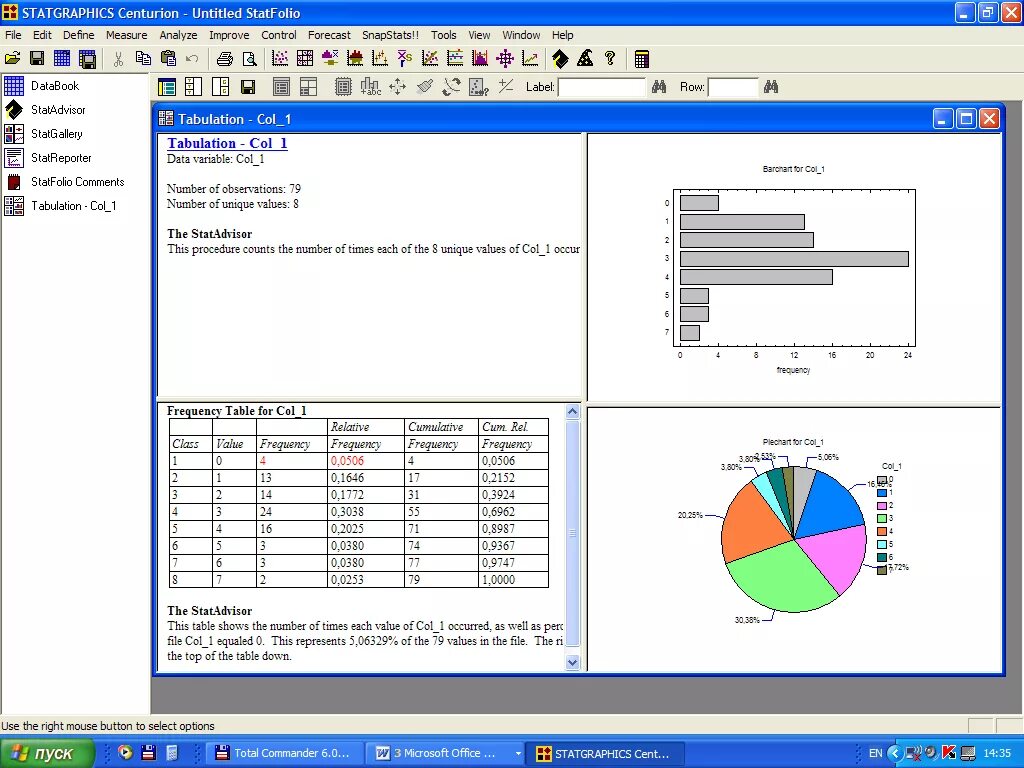Click the blue legend swatch for value 1
The height and width of the screenshot is (768, 1024).
click(882, 492)
